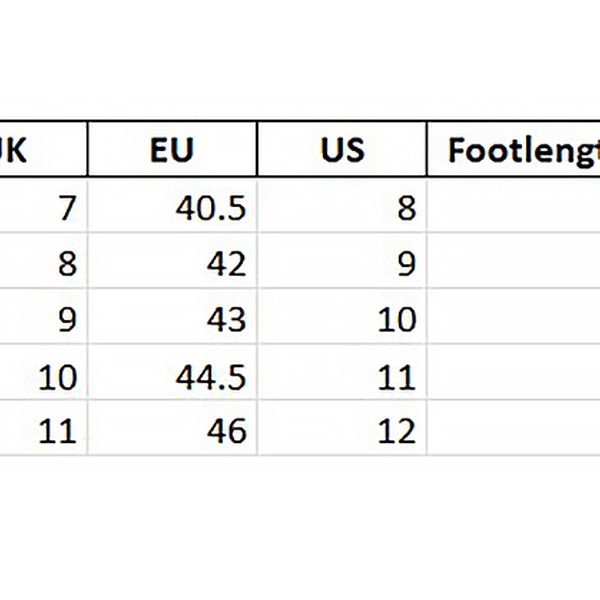This screenshot has width=600, height=600.
Task: Click the Footlength header cell
Action: [514, 150]
